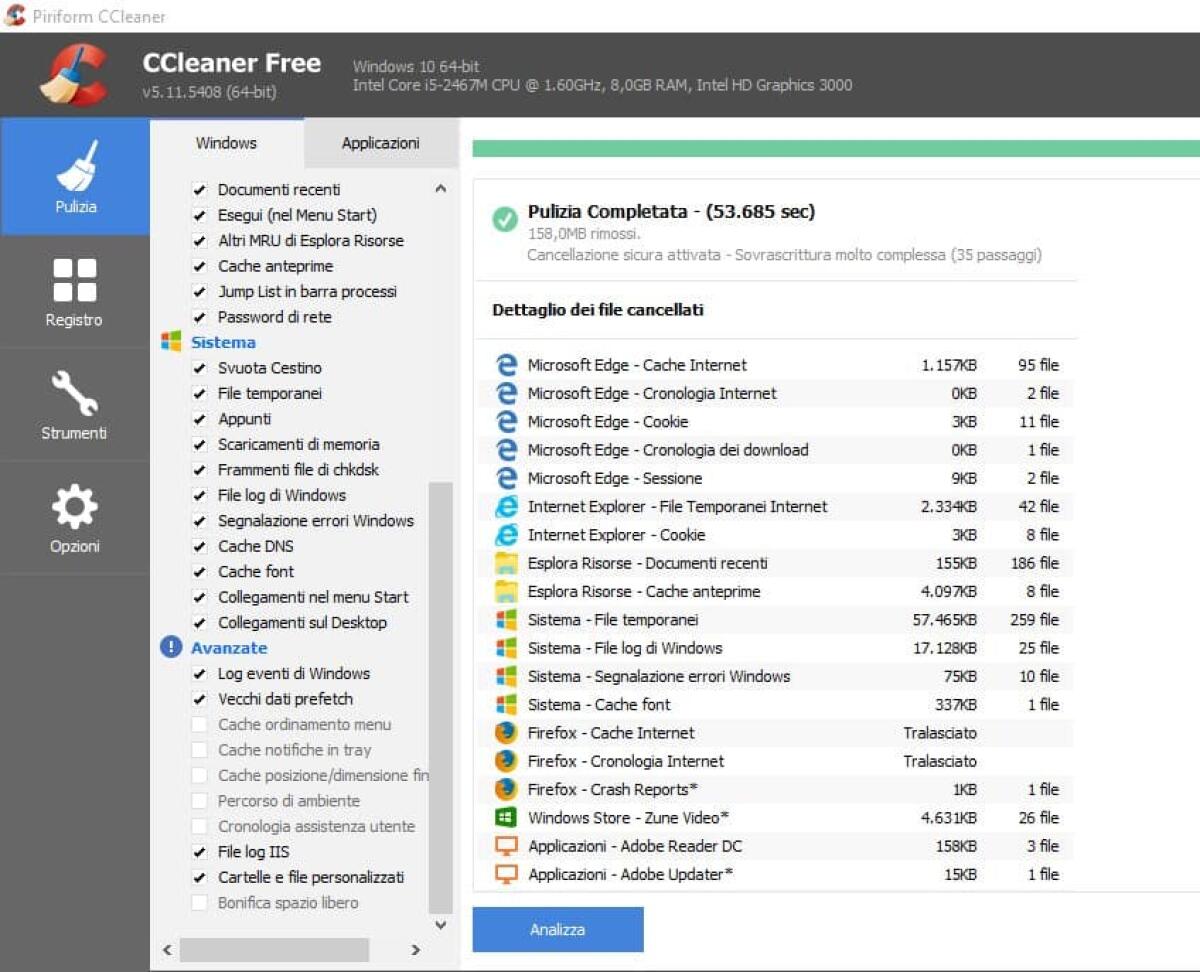Click the Internet Explorer icon beside Cookie
Screen dimensions: 1200x972
[x=506, y=535]
